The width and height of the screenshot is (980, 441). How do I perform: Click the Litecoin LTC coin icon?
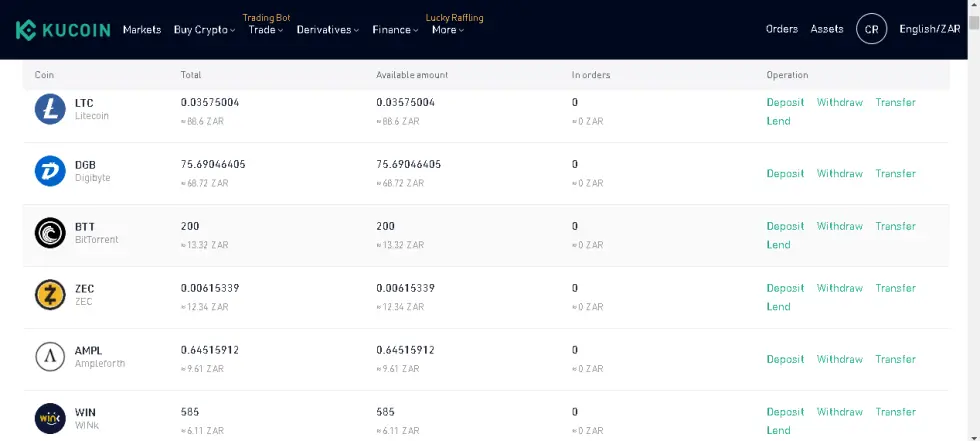pos(50,109)
